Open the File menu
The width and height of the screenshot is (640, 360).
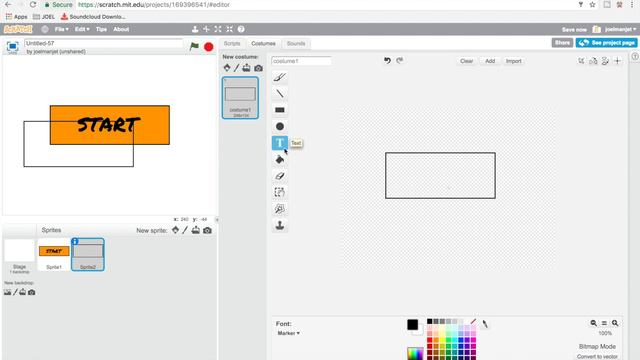point(61,29)
